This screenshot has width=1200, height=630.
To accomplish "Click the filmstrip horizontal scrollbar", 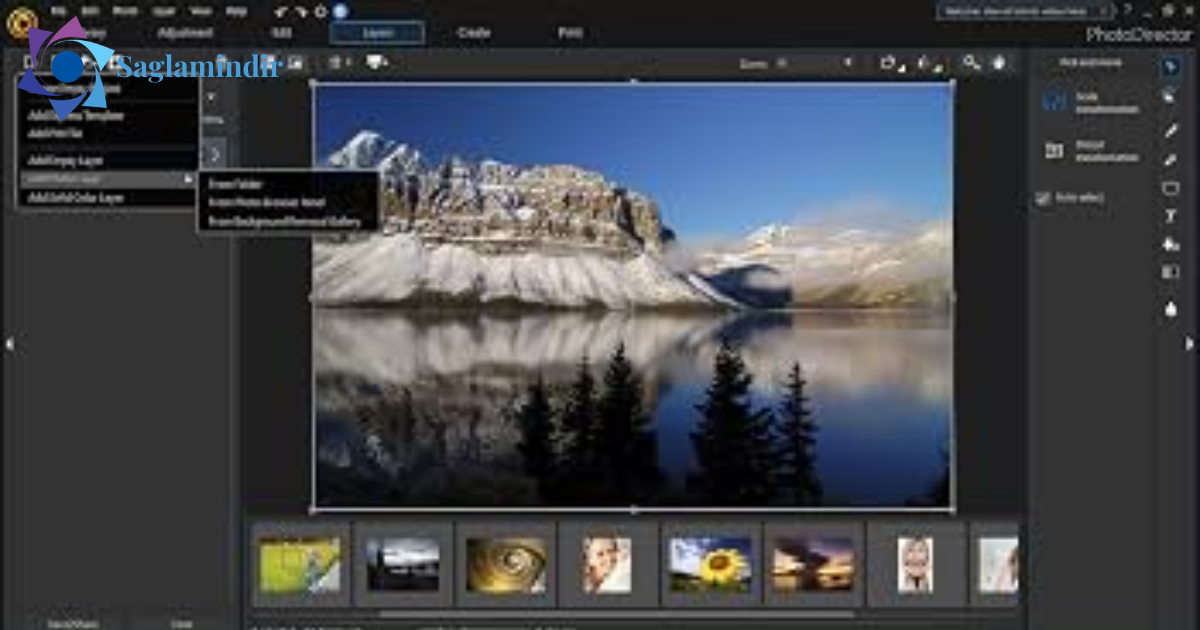I will [615, 614].
